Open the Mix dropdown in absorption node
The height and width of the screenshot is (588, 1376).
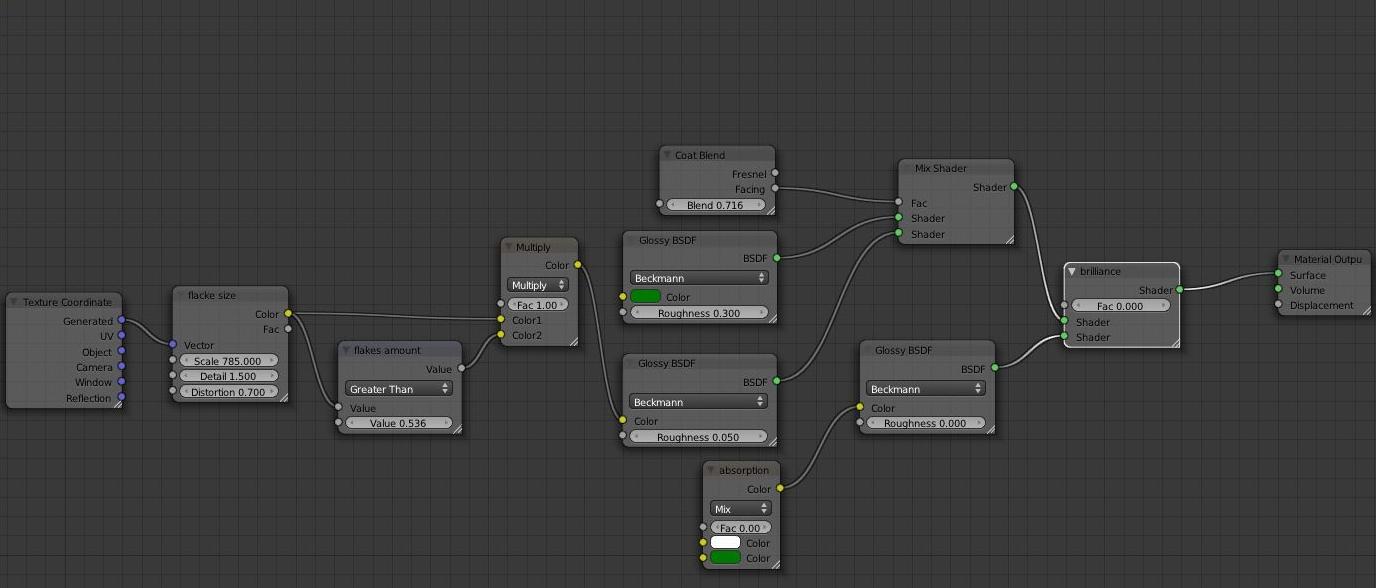[741, 509]
